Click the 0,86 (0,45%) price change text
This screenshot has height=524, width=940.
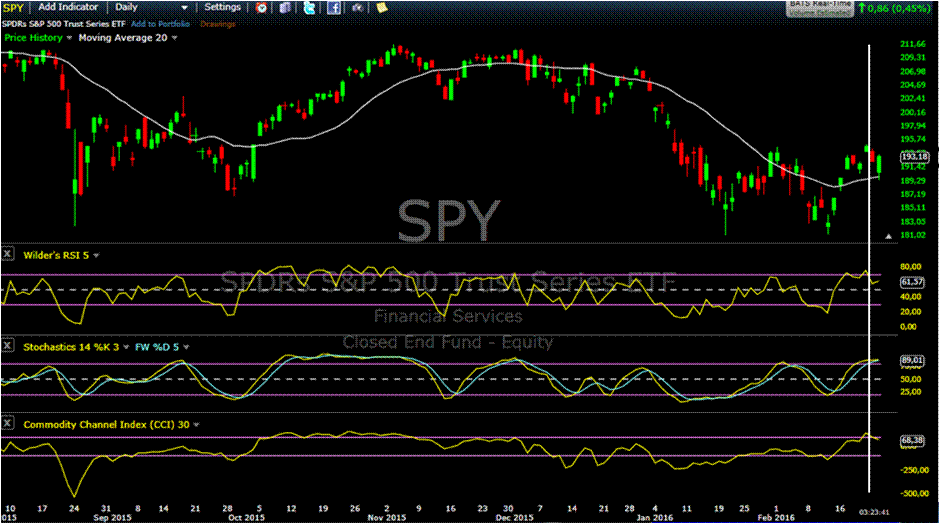897,8
